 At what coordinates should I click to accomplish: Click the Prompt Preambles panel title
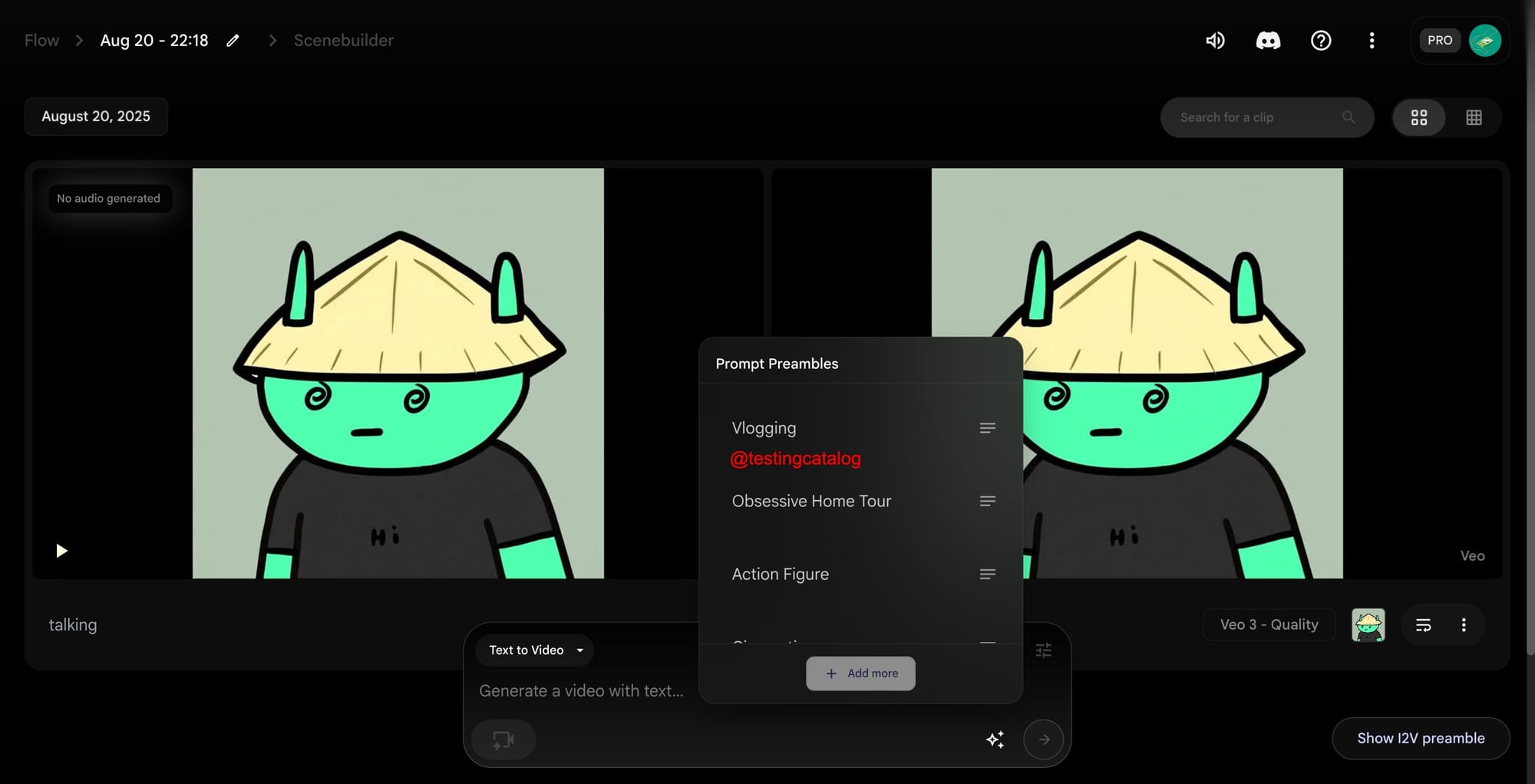click(x=777, y=364)
